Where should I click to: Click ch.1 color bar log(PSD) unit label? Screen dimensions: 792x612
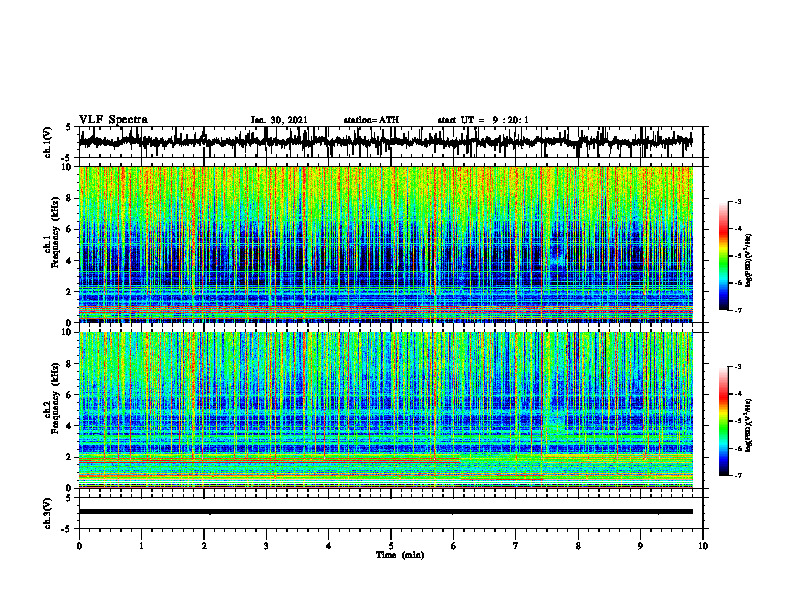pos(749,260)
